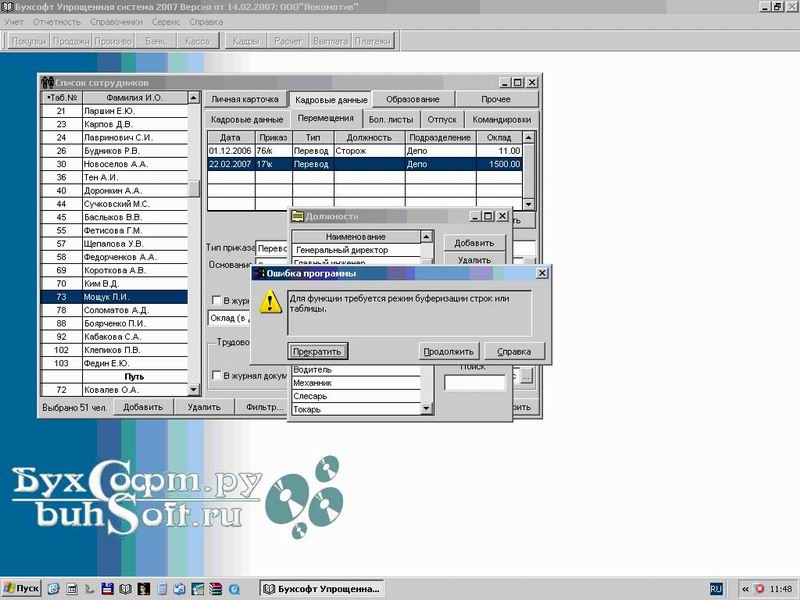Click the red tray icon beside the clock
Viewport: 800px width, 600px height.
(759, 589)
